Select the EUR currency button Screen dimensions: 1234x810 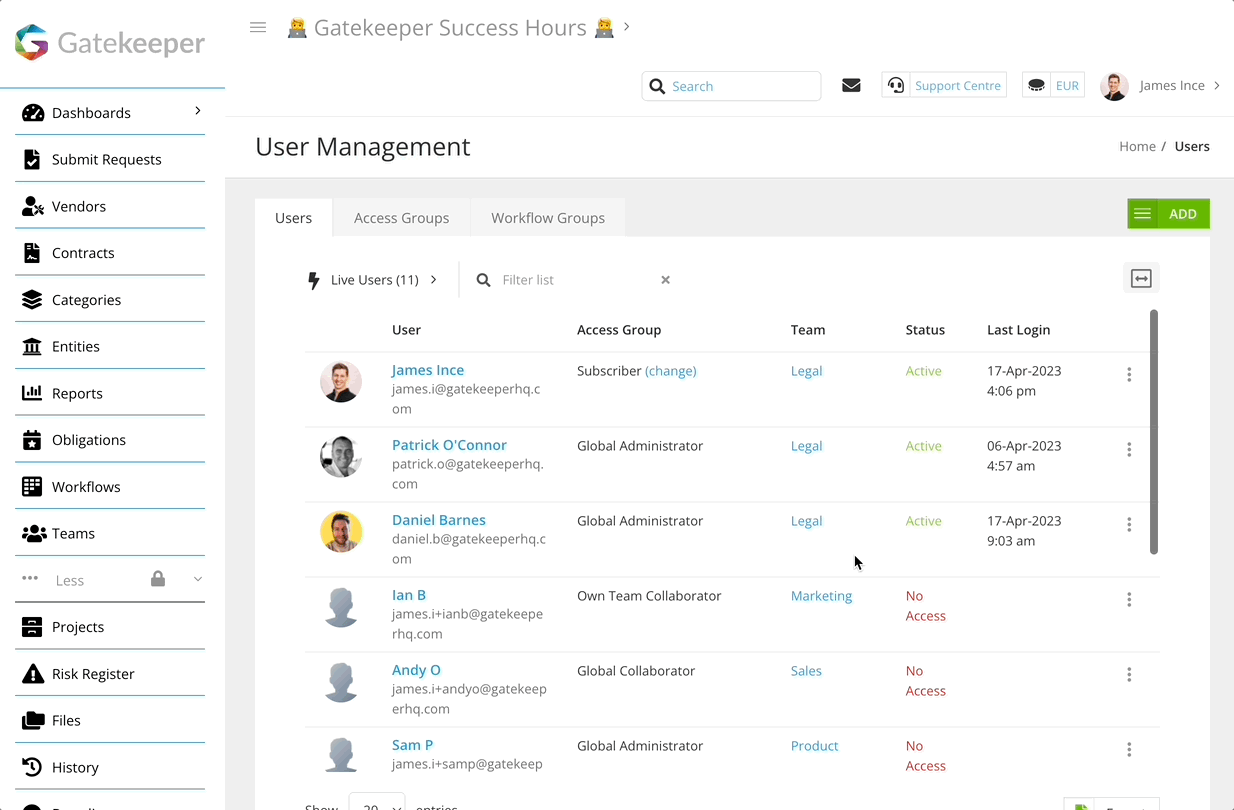point(1067,86)
